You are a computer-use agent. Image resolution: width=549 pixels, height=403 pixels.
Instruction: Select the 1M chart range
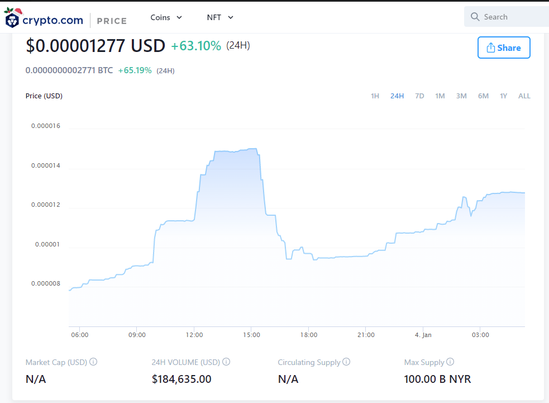pyautogui.click(x=440, y=96)
